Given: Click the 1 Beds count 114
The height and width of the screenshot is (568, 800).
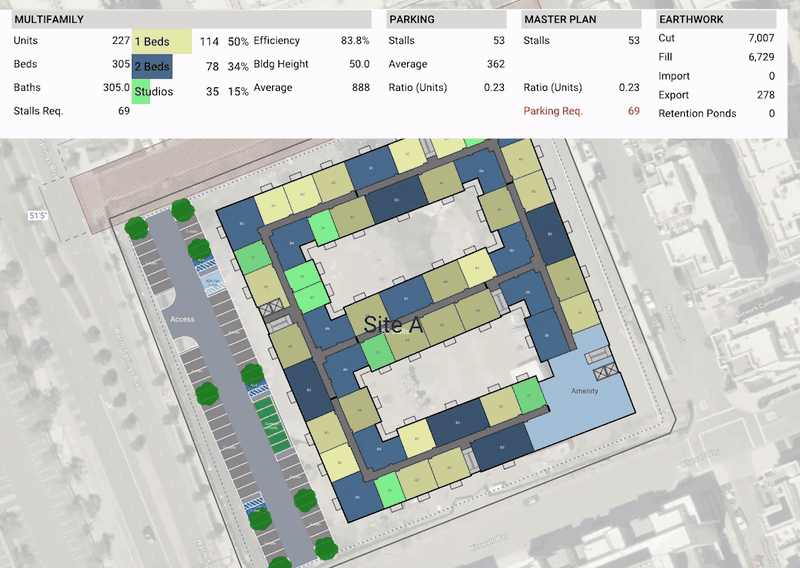Looking at the screenshot, I should point(209,41).
